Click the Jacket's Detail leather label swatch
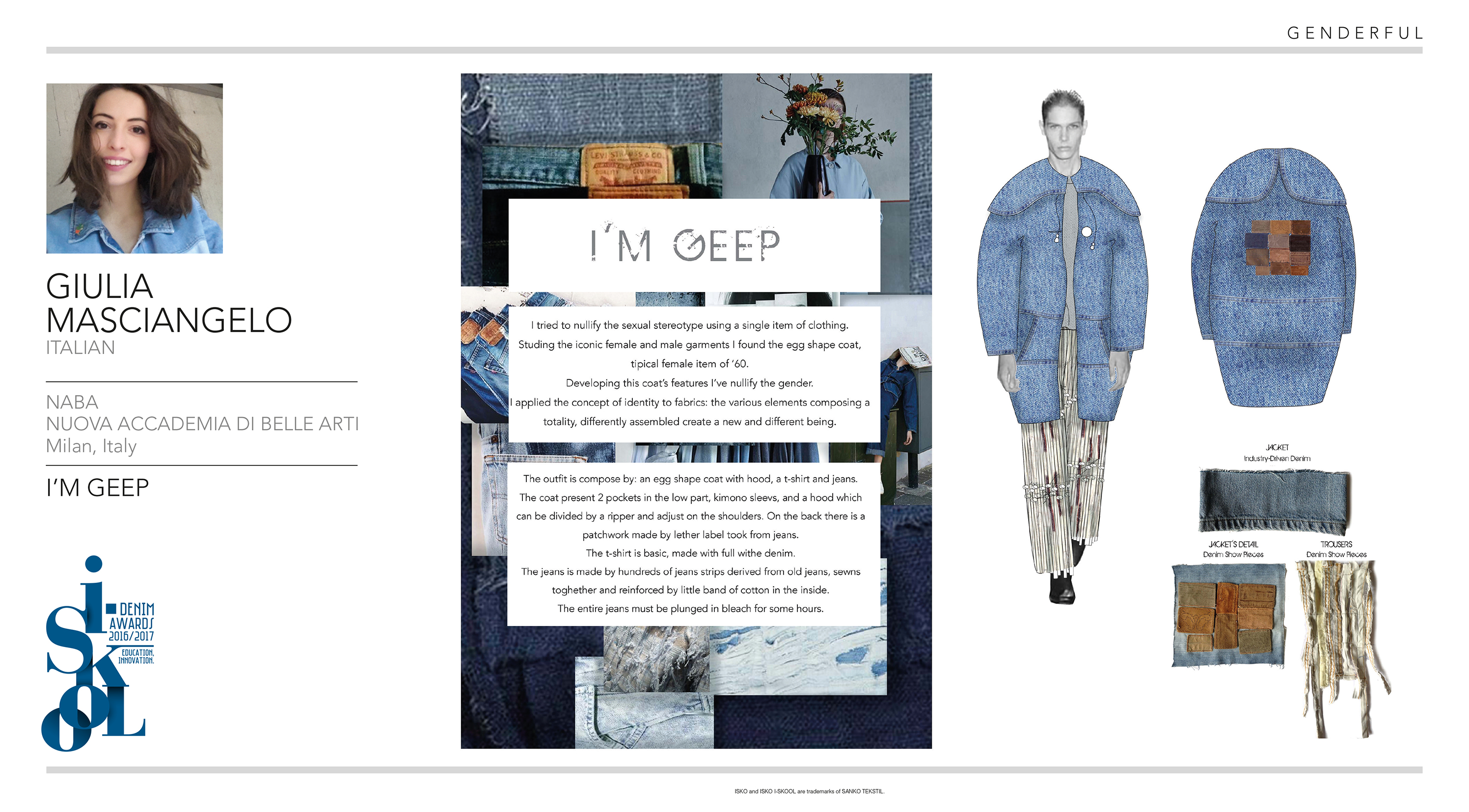1469x812 pixels. 1229,615
